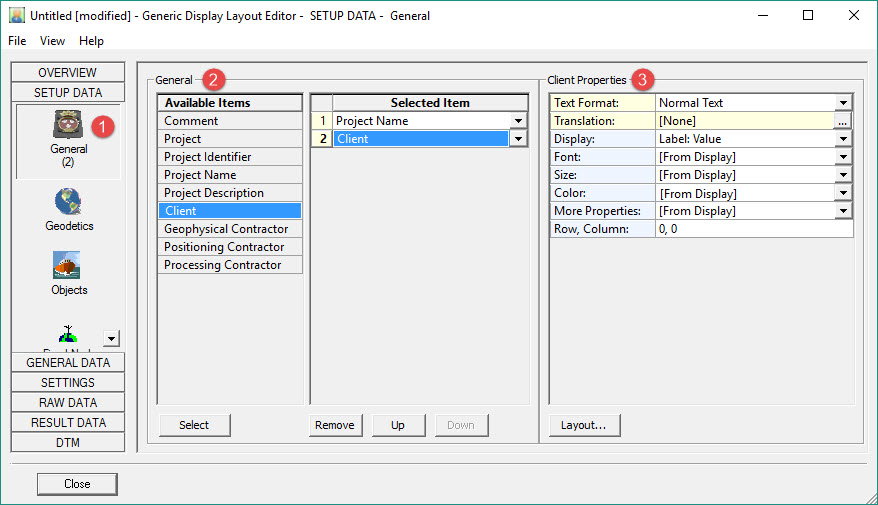Select row 1 Project Name in Selected Item
Viewport: 878px width, 505px height.
click(x=421, y=121)
